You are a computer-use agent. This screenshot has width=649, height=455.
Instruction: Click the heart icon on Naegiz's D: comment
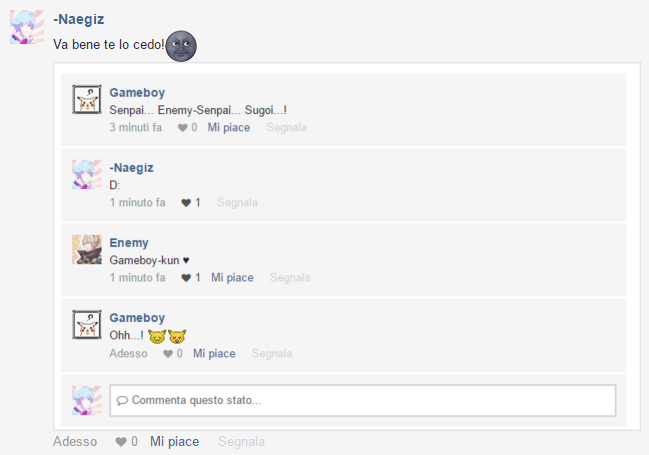point(186,202)
